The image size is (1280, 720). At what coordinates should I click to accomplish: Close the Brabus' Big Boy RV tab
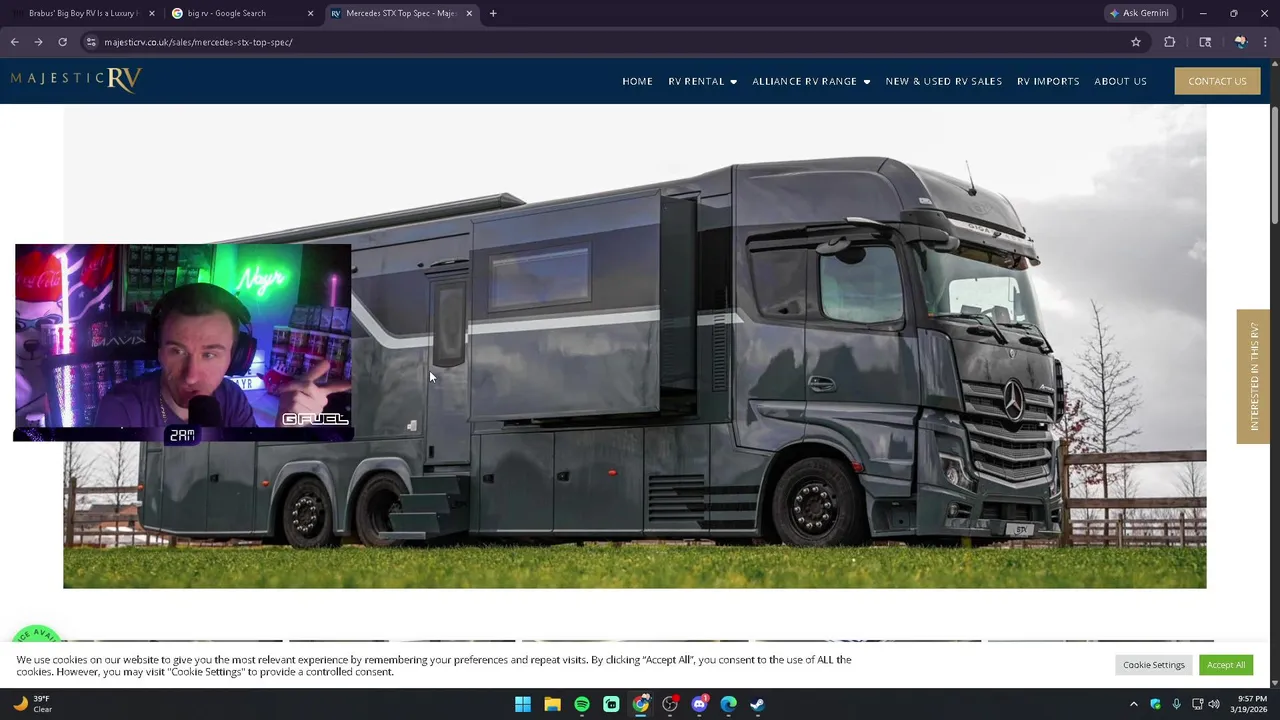[152, 13]
